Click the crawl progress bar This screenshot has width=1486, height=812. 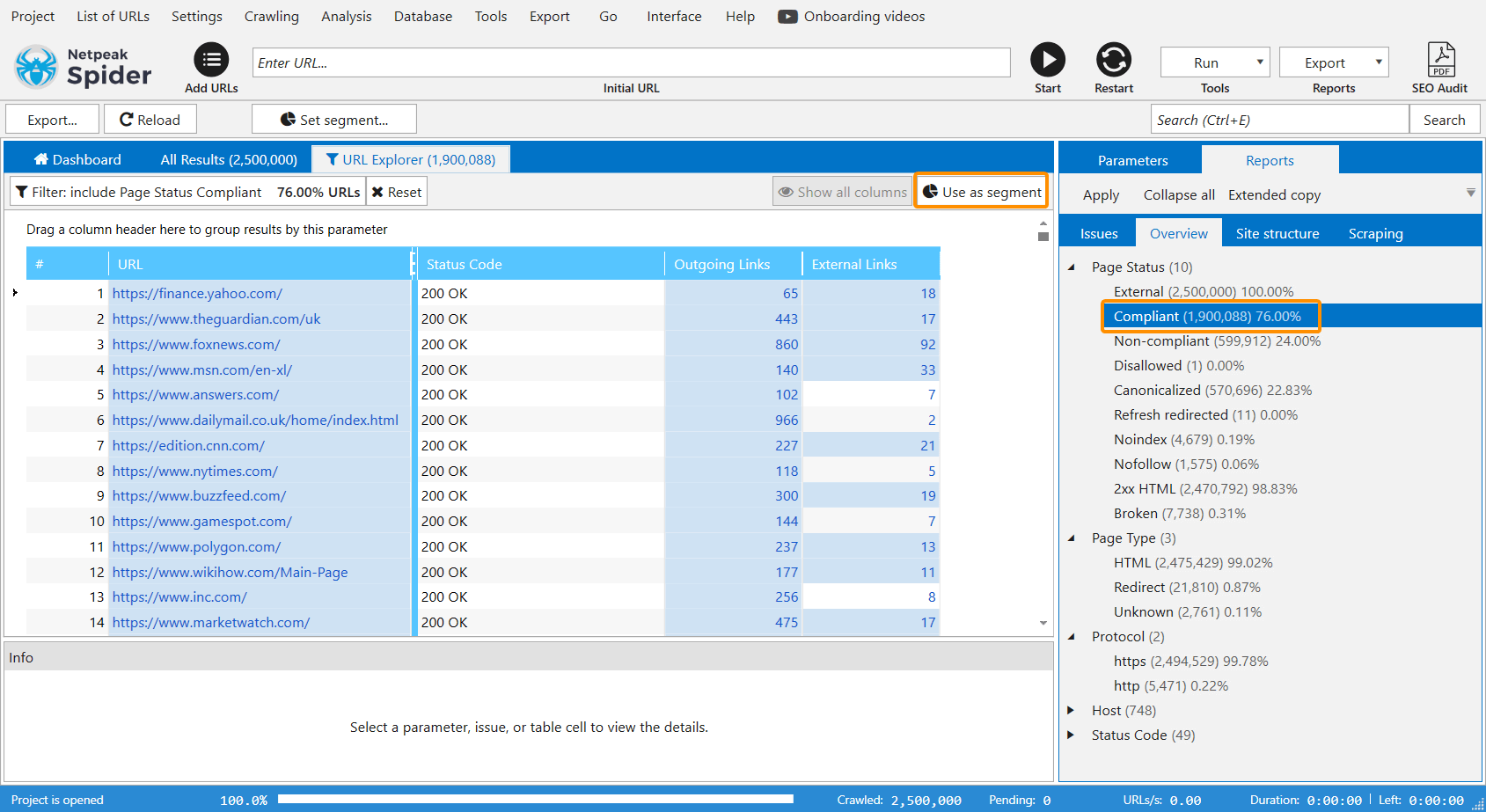click(536, 800)
